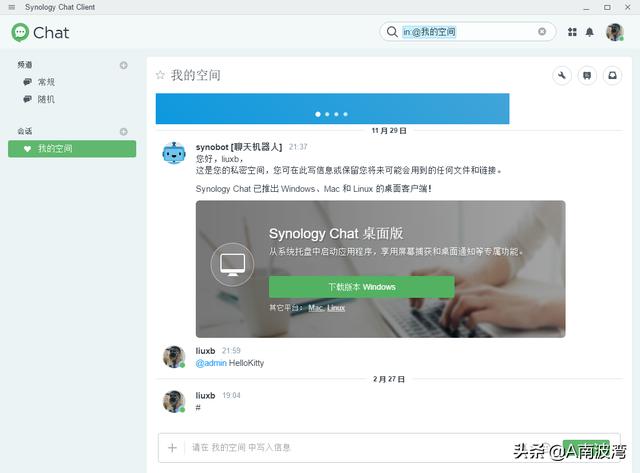Click the 19:04 message timestamp
640x473 pixels.
click(x=231, y=395)
